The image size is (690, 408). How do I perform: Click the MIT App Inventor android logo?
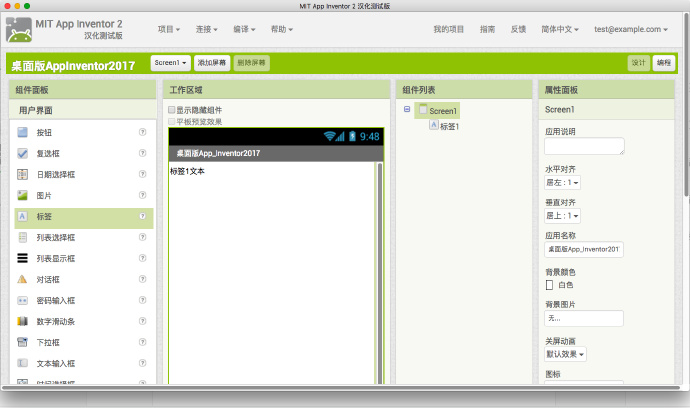[19, 29]
